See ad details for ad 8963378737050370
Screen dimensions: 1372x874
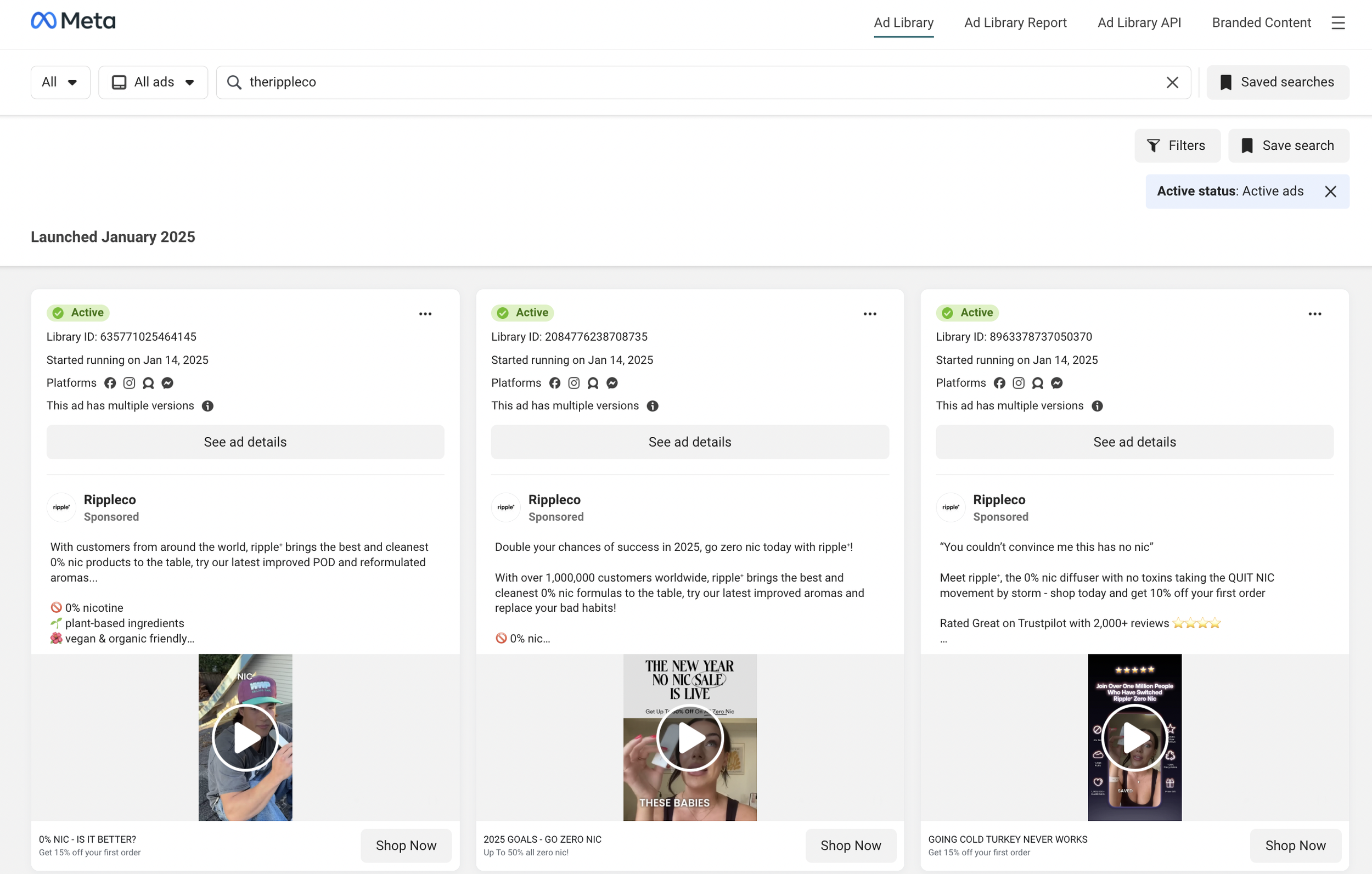click(1134, 442)
